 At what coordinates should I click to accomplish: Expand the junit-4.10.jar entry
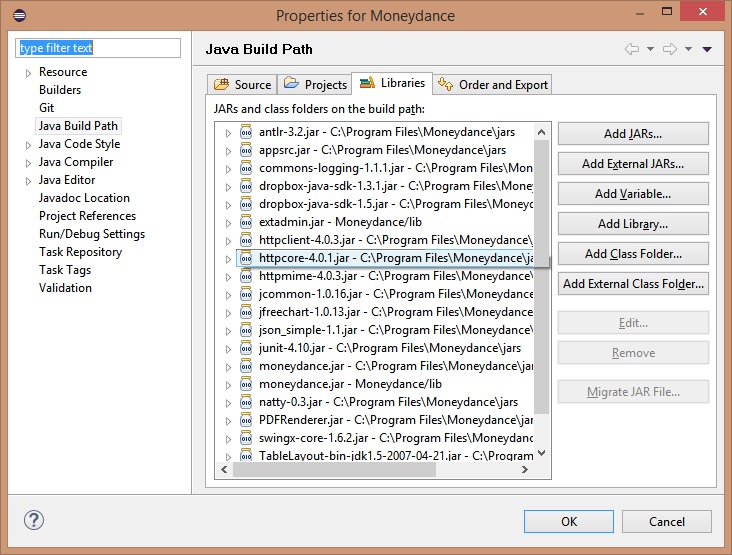[228, 349]
